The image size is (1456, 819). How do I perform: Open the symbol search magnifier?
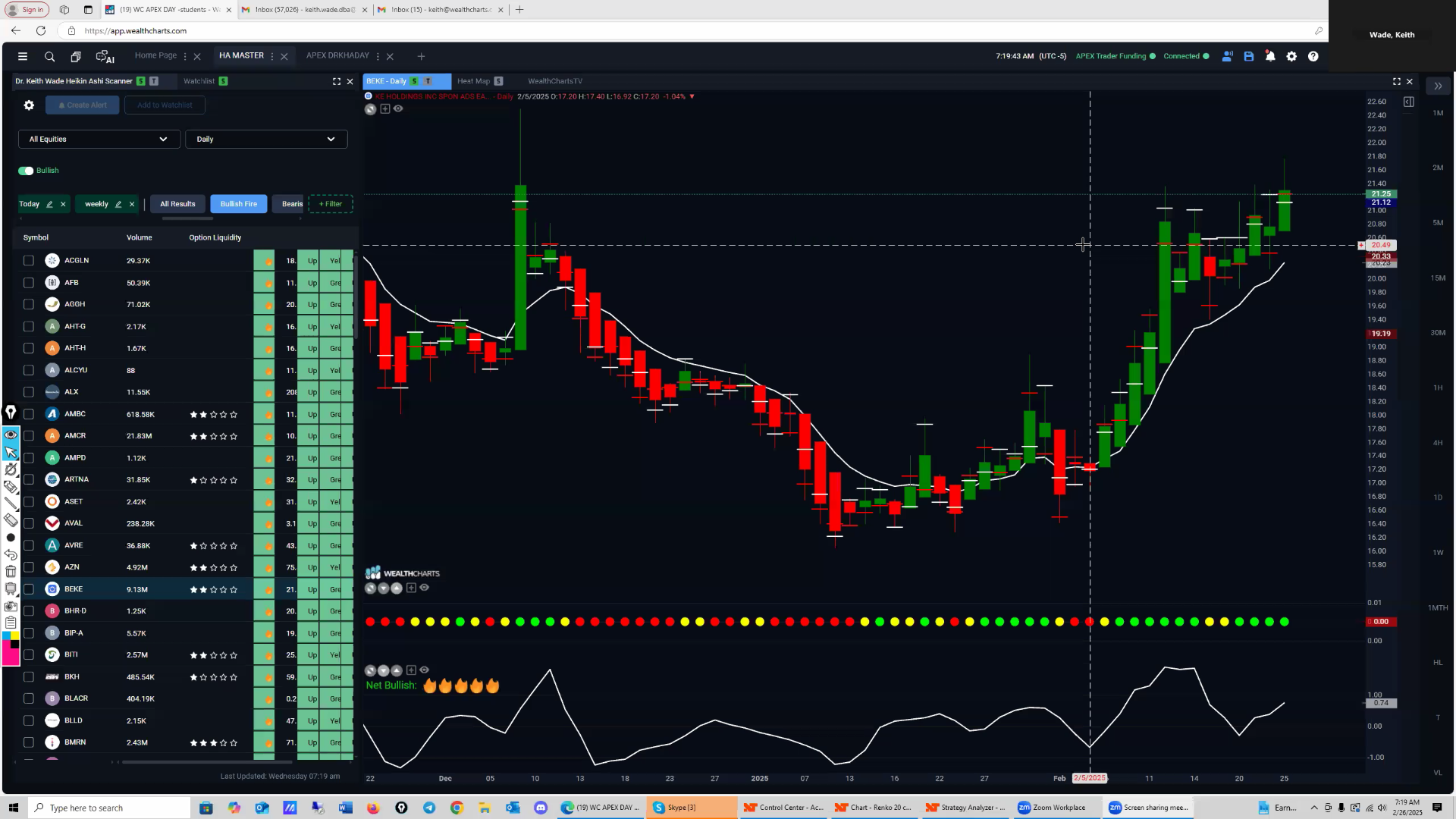tap(49, 56)
